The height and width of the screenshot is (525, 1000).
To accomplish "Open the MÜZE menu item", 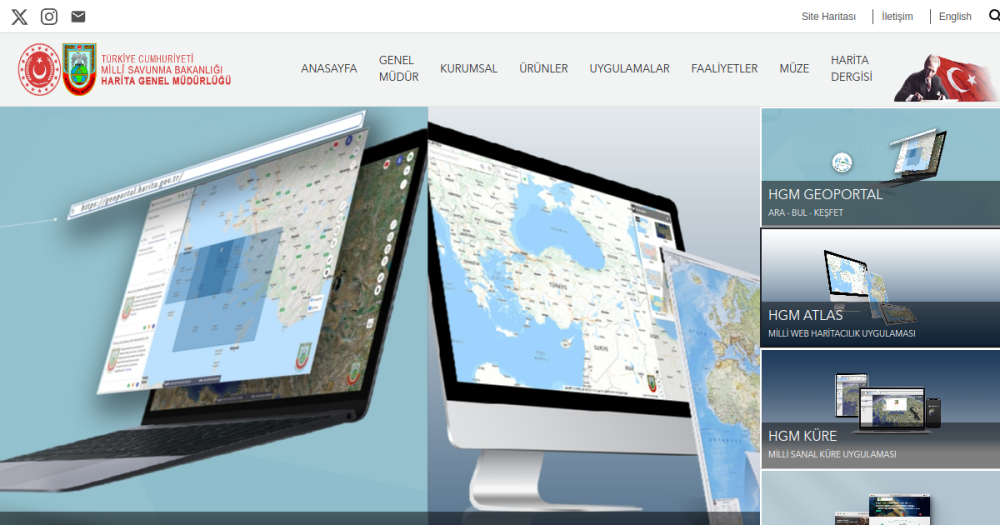I will pos(794,68).
